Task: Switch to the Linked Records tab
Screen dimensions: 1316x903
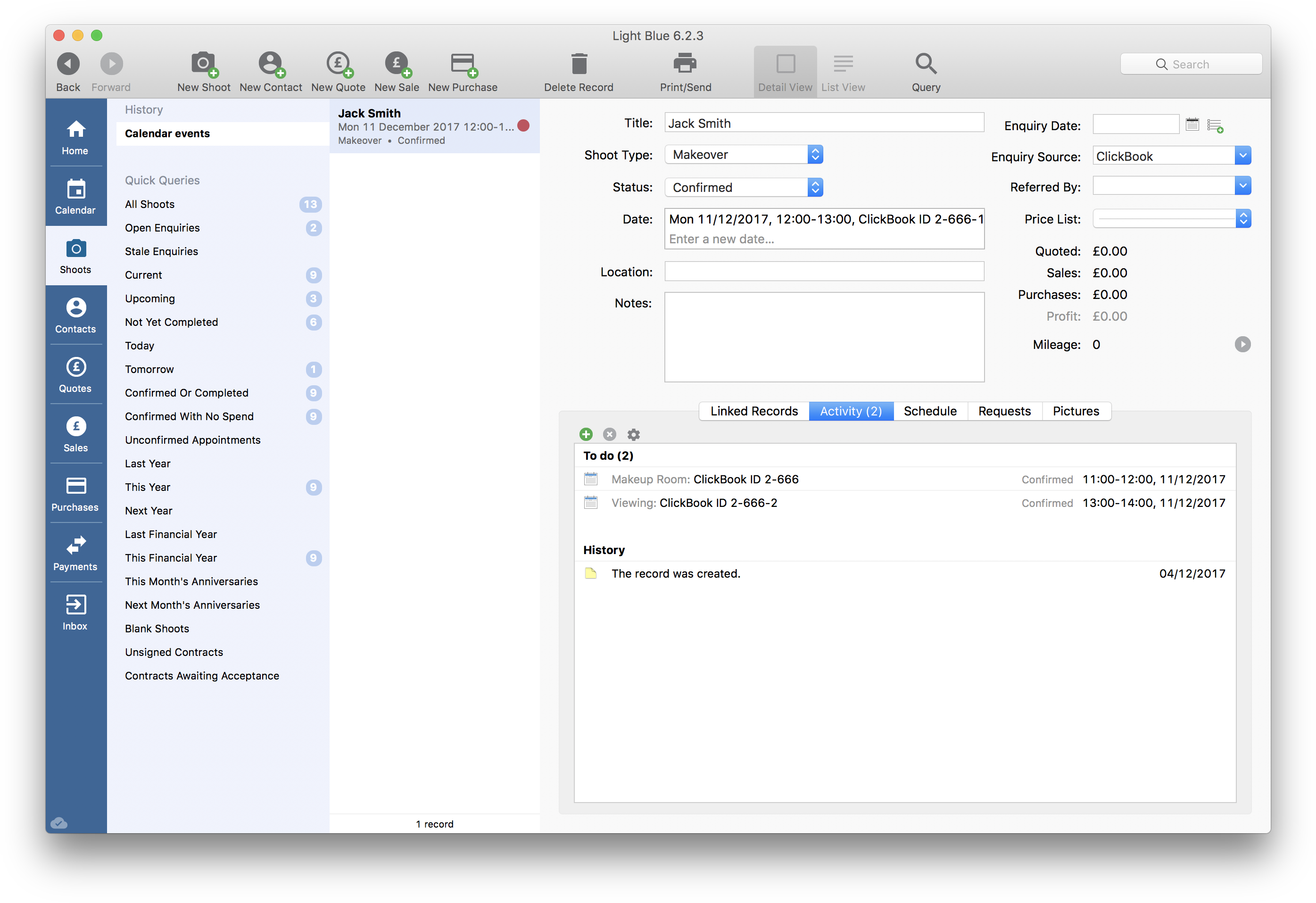Action: click(753, 411)
